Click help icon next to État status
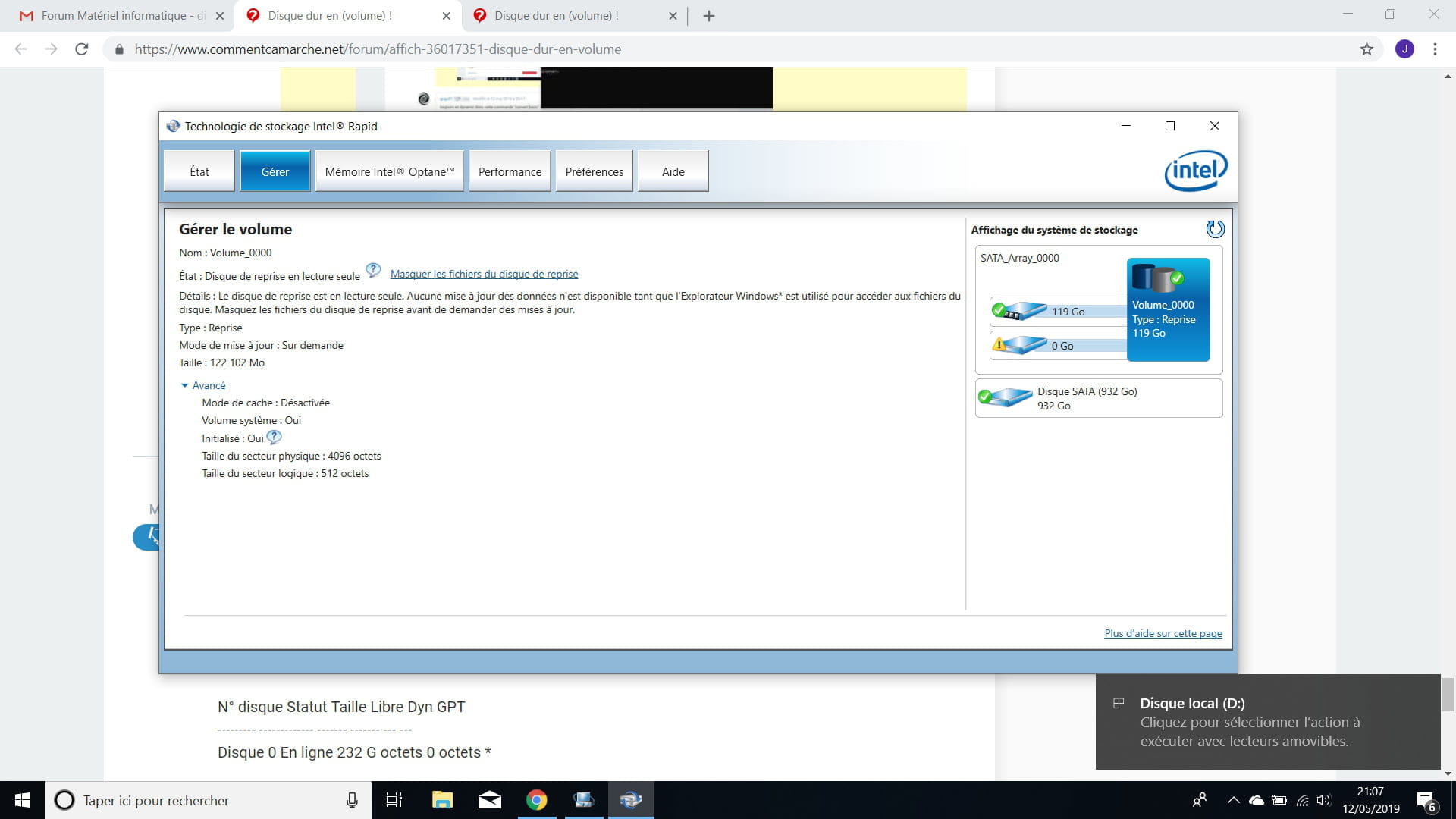This screenshot has height=819, width=1456. (373, 270)
